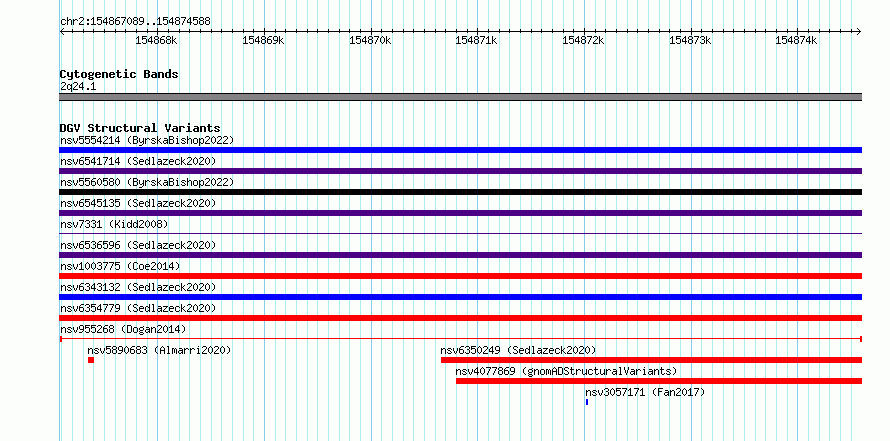Screen dimensions: 890x441
Task: Click the tiny blue mark under nsv3057171
Action: point(587,402)
